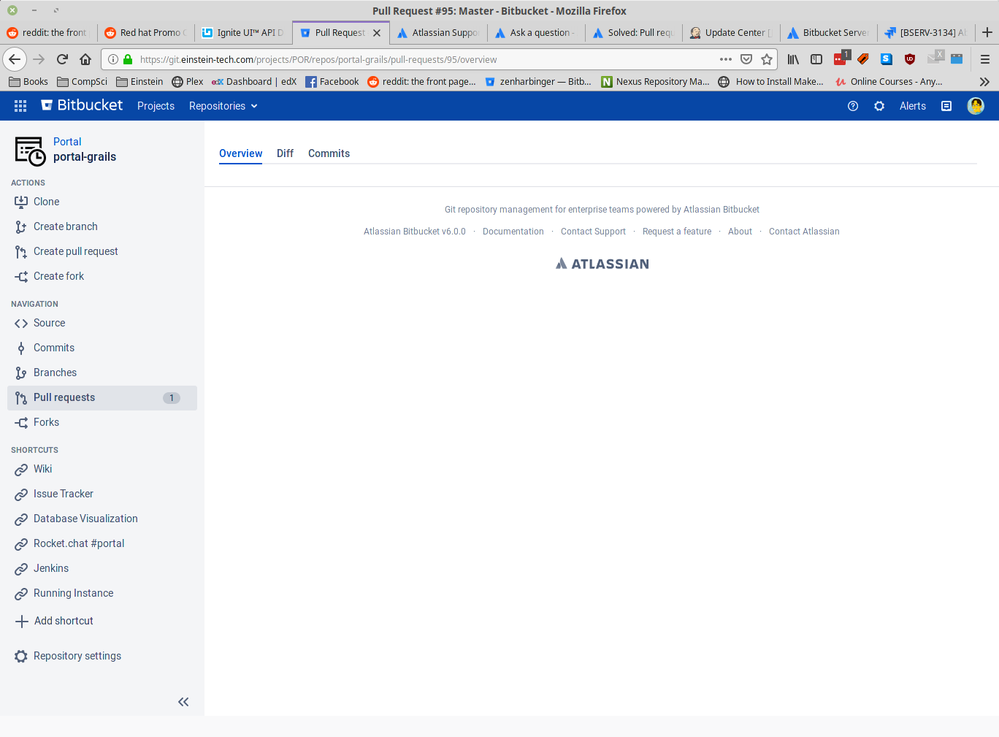This screenshot has width=999, height=737.
Task: Switch to the Commits tab of the pull request
Action: tap(329, 153)
